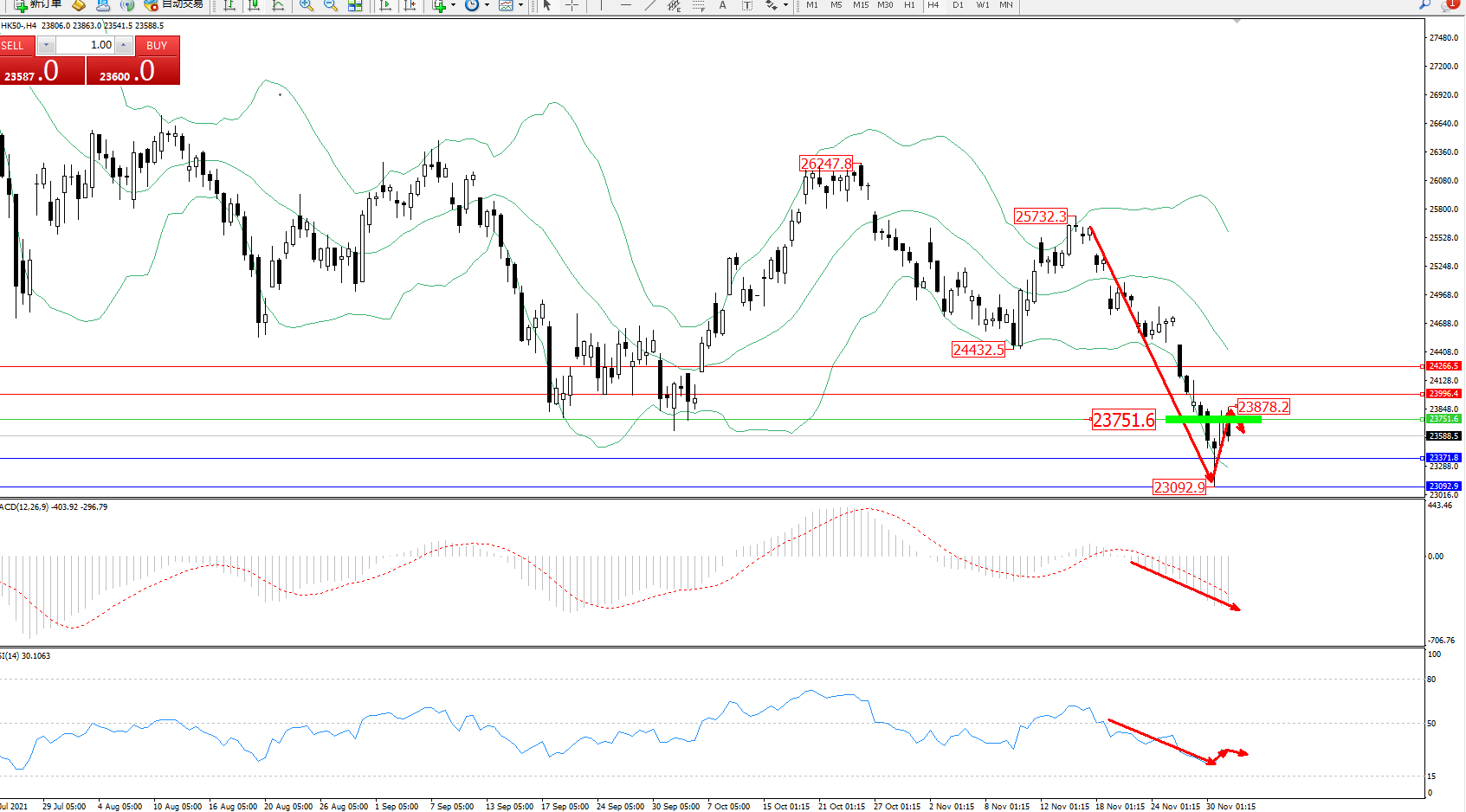This screenshot has width=1466, height=812.
Task: Select the arrow cursor tool
Action: (x=547, y=5)
